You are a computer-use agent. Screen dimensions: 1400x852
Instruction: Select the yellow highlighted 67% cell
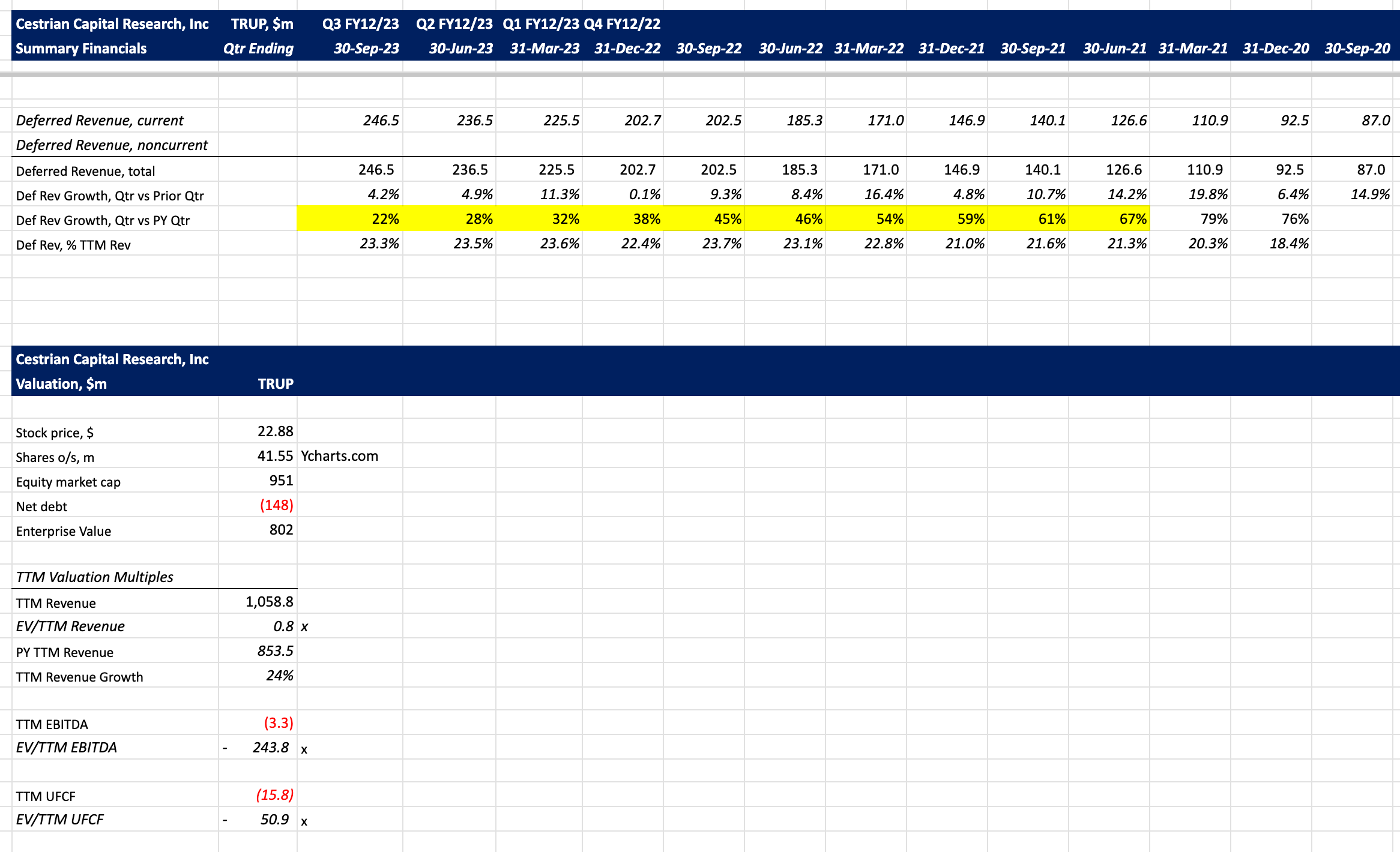(1132, 219)
